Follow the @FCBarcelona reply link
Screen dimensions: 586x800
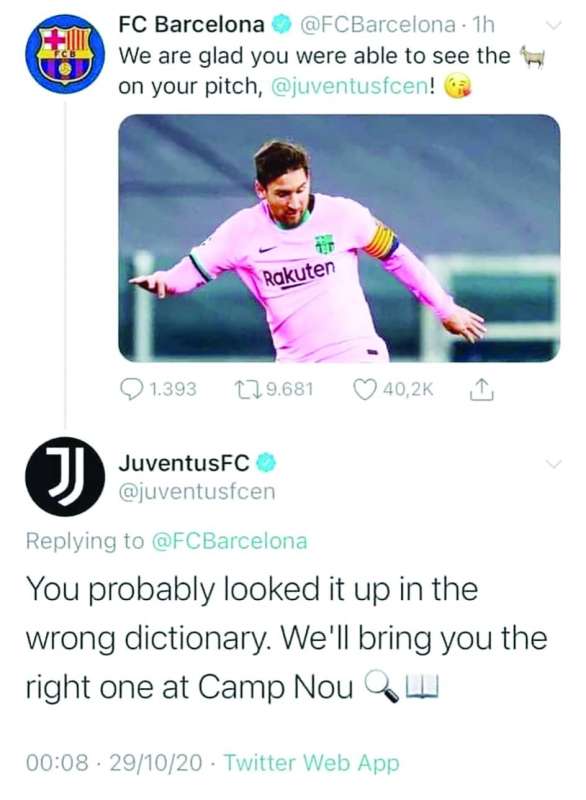(230, 541)
